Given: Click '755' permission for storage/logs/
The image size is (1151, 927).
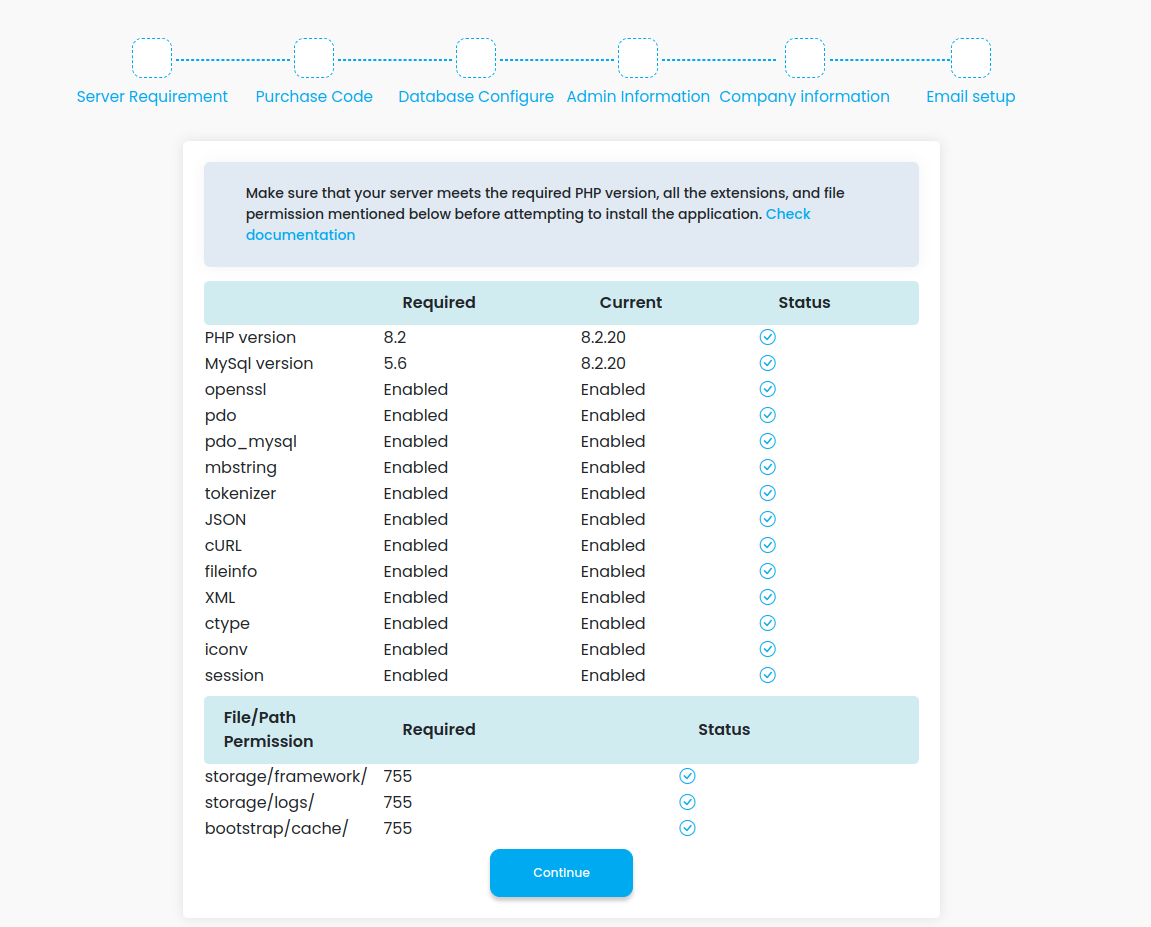Looking at the screenshot, I should click(398, 802).
